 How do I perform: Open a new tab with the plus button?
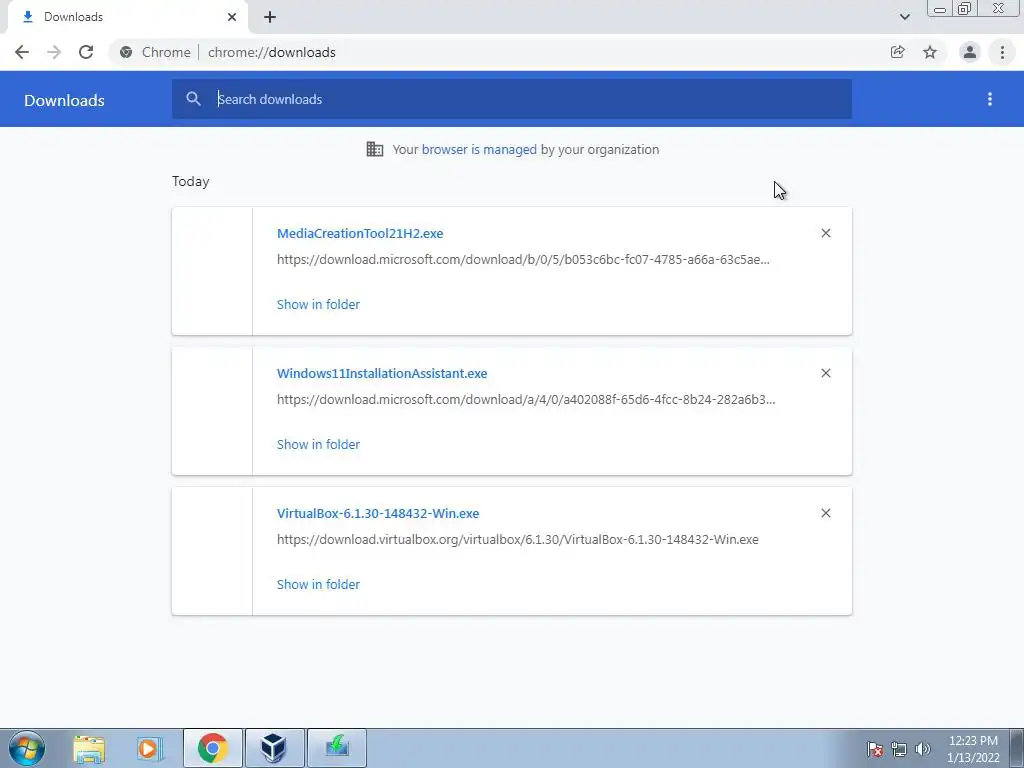pos(270,17)
